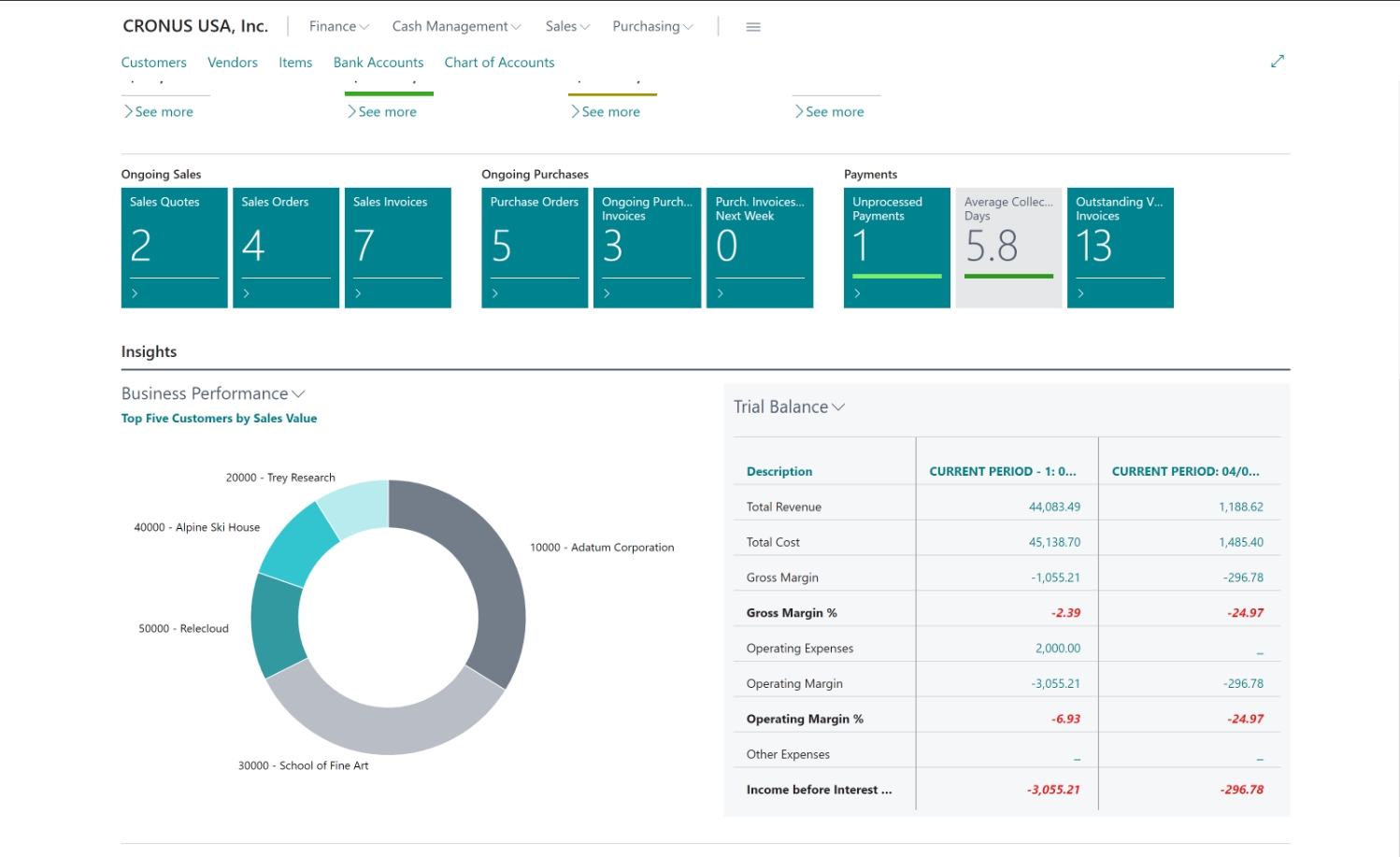Screen dimensions: 1400x857
Task: Click CRONUS USA, Inc. company name
Action: click(x=195, y=26)
